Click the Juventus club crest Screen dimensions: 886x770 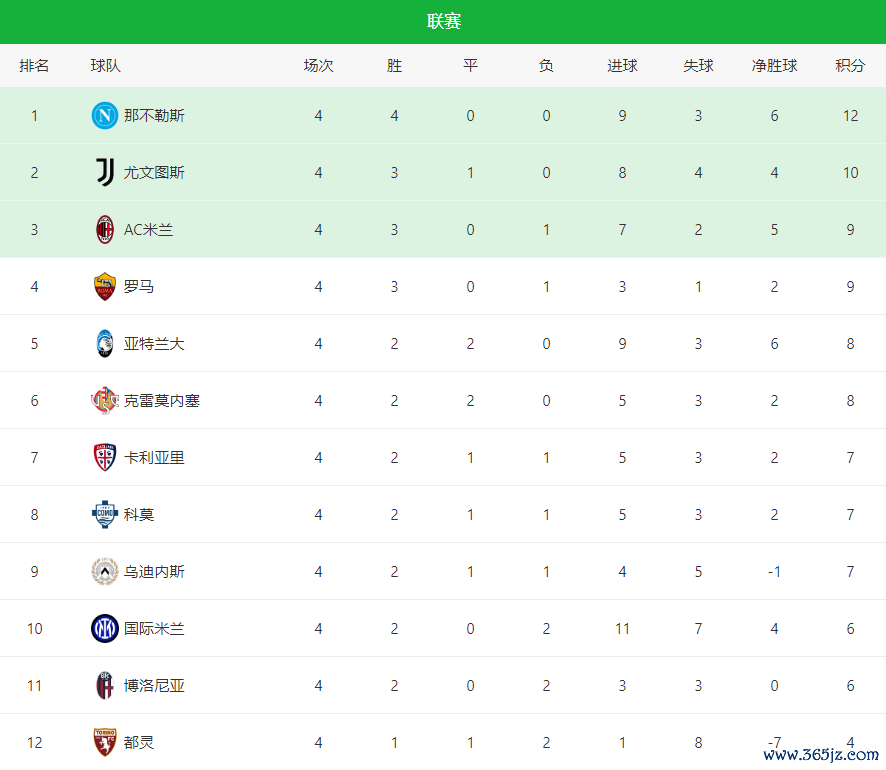pos(105,173)
